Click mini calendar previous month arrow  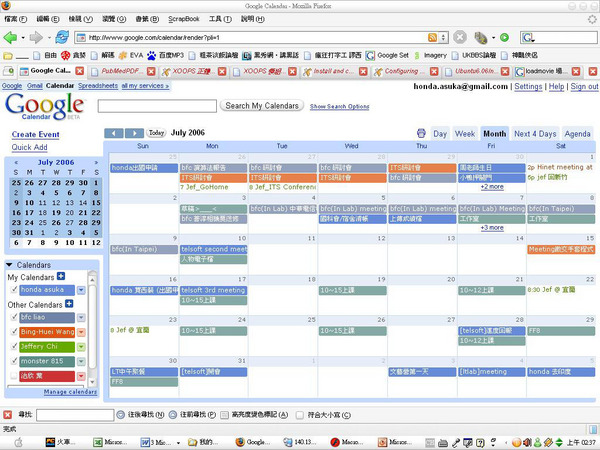tap(16, 162)
